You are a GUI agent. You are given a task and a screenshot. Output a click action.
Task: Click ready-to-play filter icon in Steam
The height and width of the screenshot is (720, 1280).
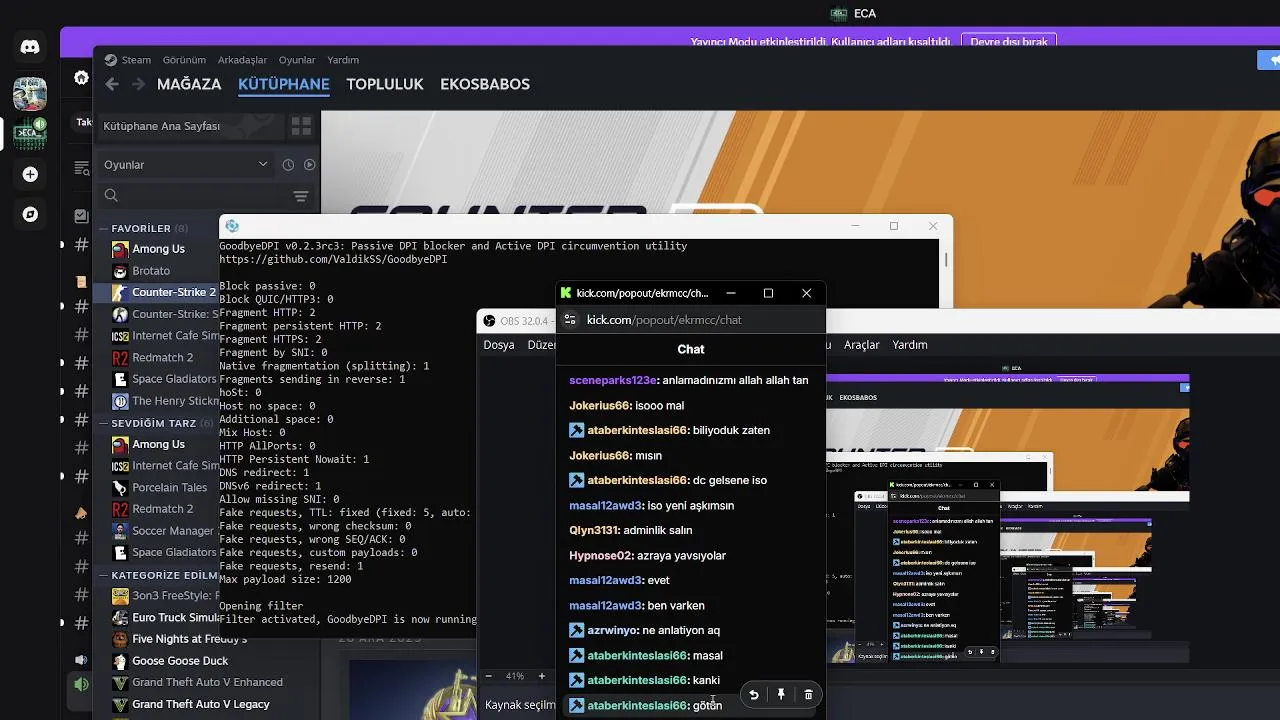click(309, 165)
